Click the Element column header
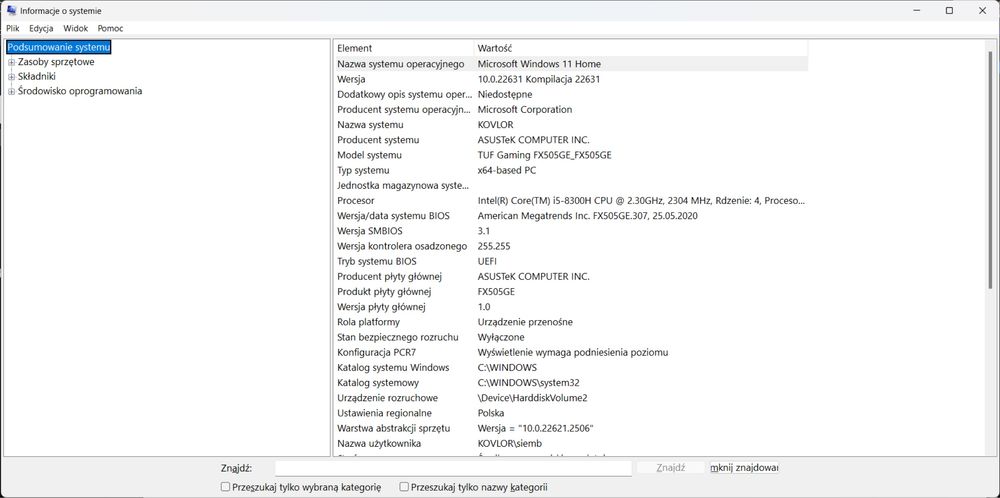The height and width of the screenshot is (498, 1000). tap(404, 48)
